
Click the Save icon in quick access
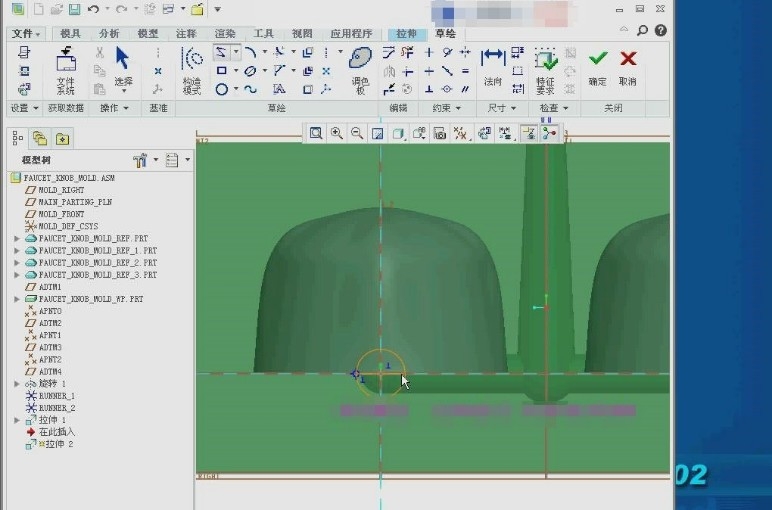(74, 9)
